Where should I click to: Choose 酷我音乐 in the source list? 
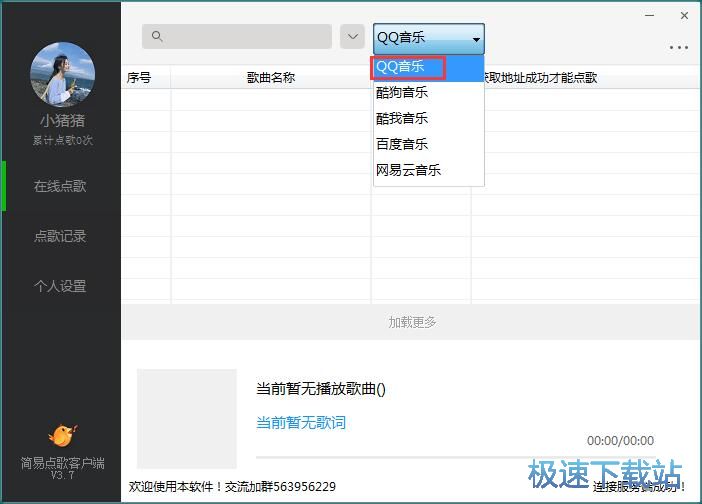(x=428, y=119)
